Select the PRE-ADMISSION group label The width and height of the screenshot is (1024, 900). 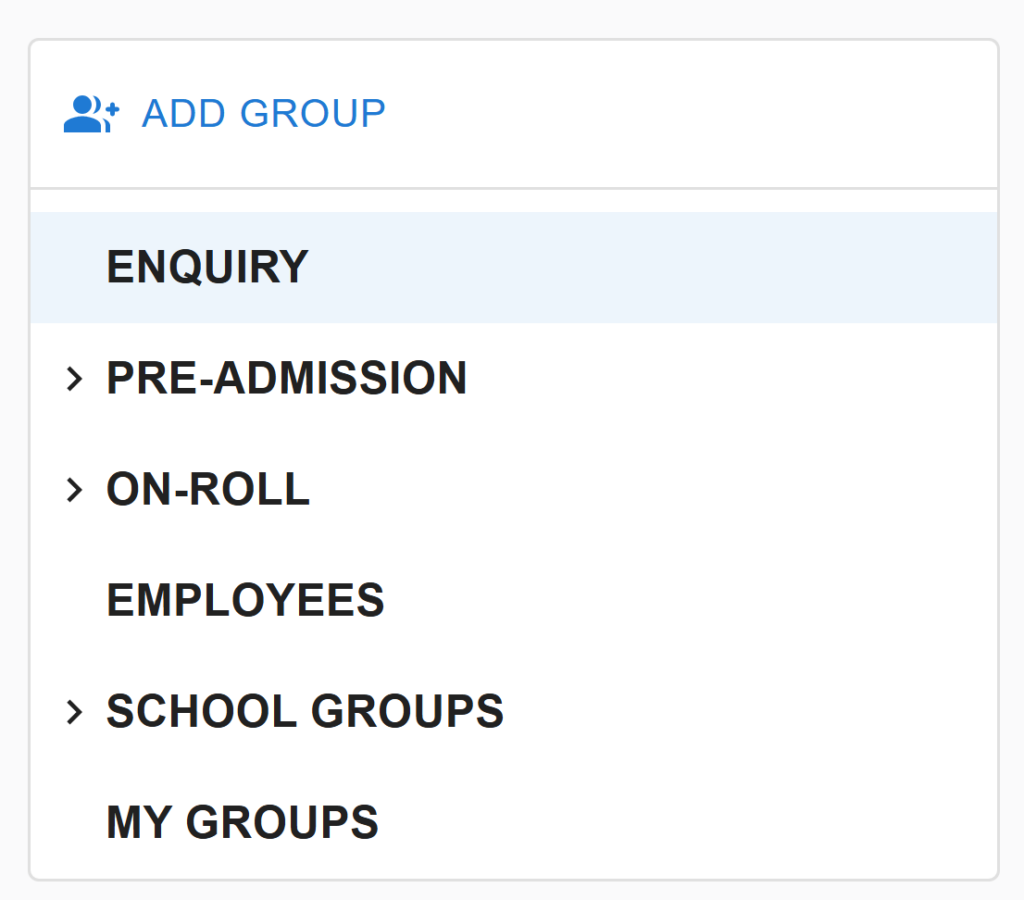click(286, 379)
